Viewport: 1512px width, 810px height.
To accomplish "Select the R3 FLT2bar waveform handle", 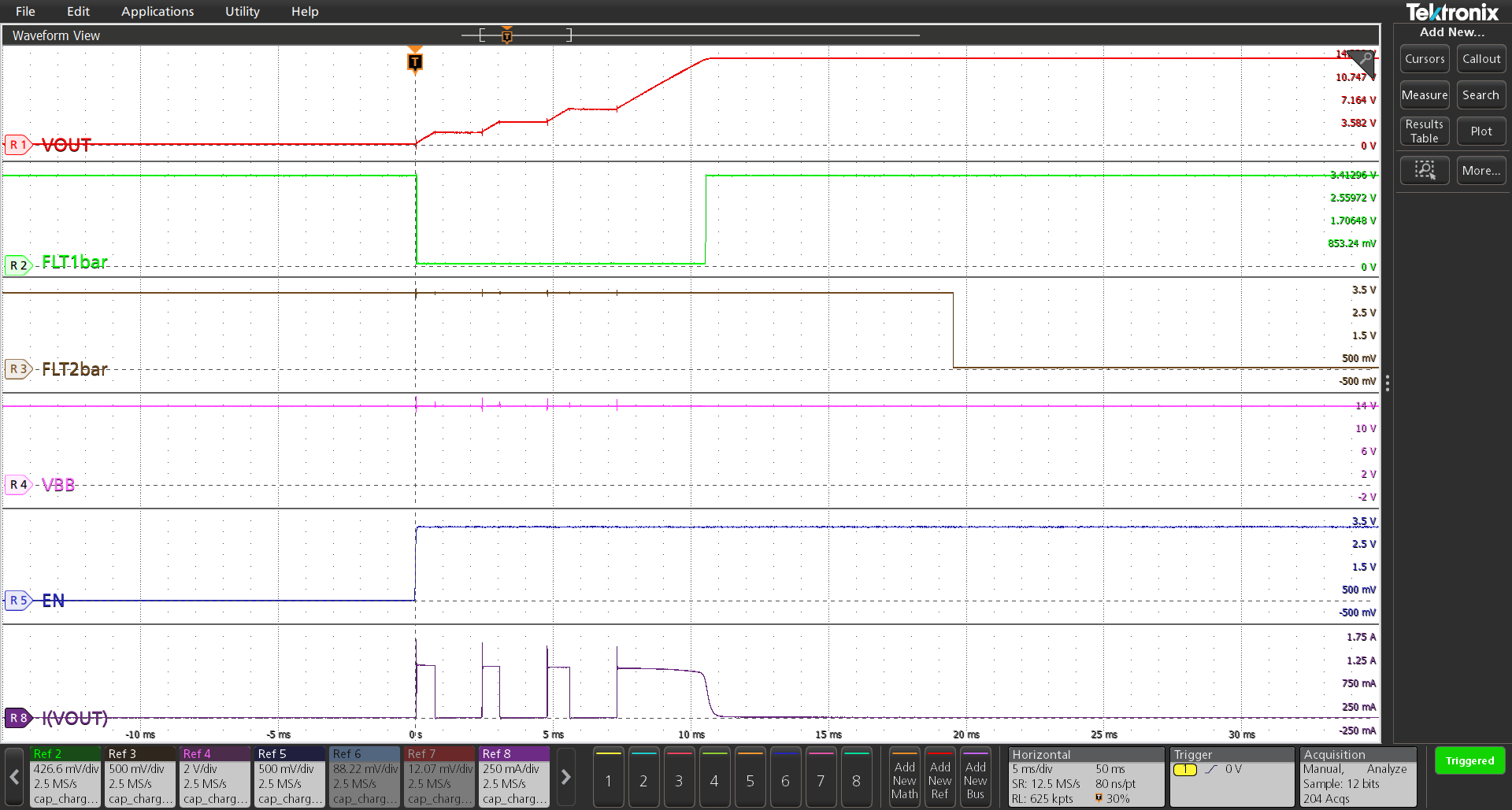I will [x=17, y=368].
